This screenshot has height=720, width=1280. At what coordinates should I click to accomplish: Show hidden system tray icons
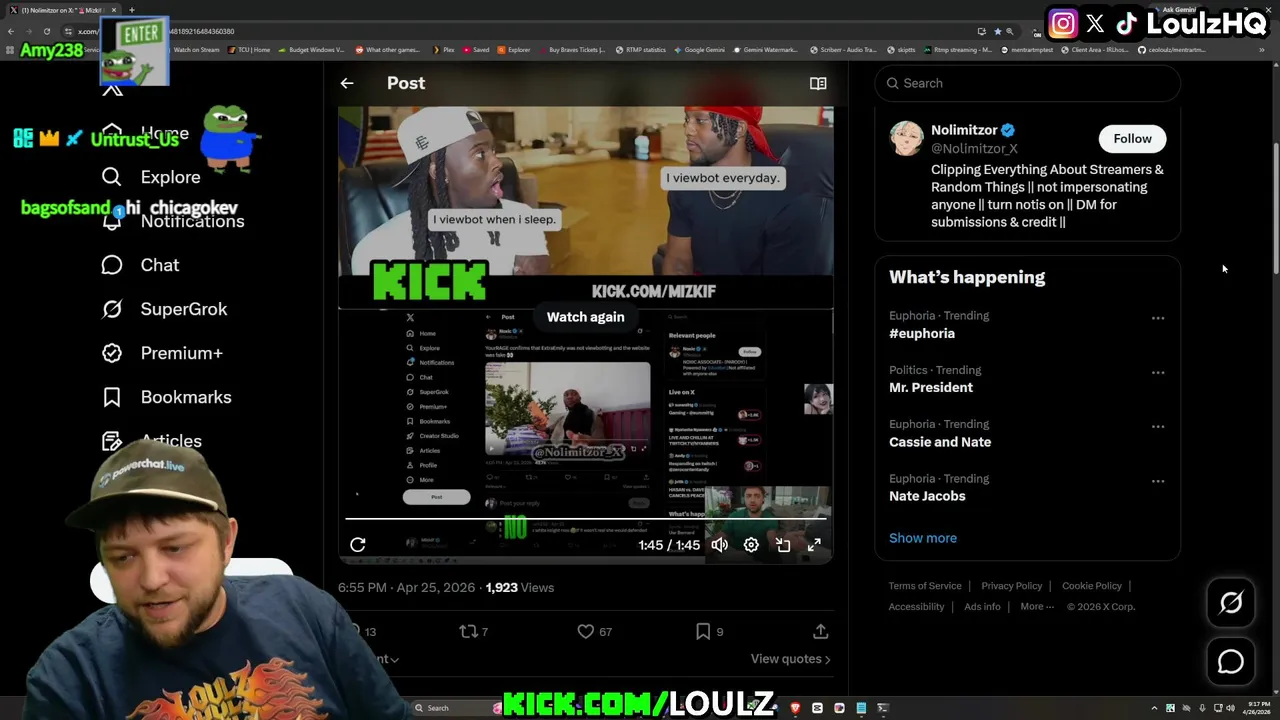[x=1154, y=708]
